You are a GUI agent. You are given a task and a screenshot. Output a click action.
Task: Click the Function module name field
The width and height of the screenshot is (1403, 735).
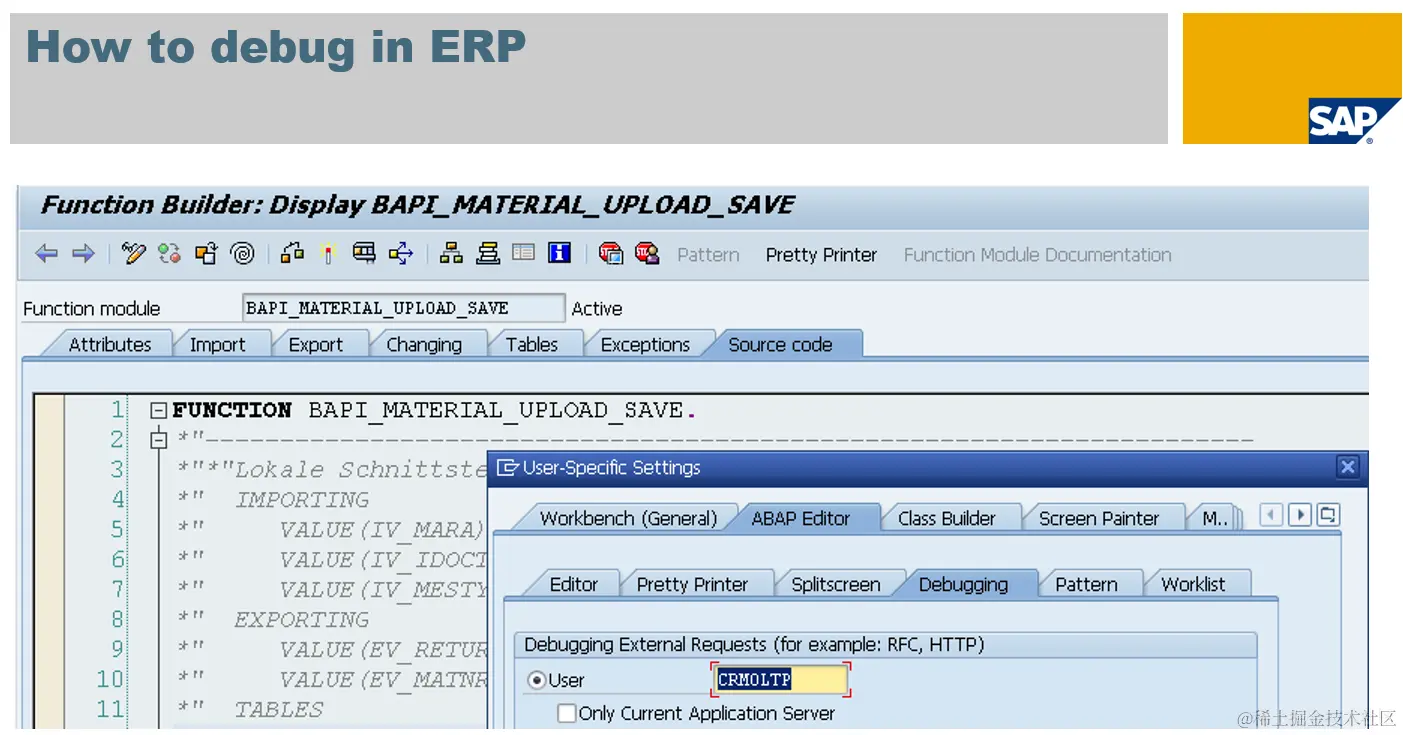coord(403,308)
